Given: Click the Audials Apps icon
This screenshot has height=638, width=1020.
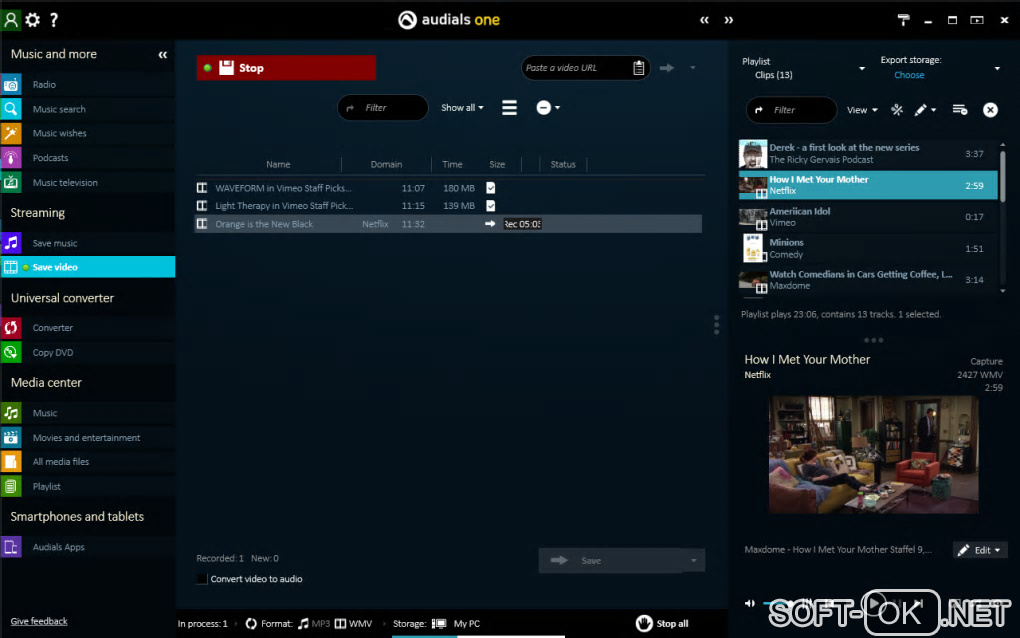Looking at the screenshot, I should pos(11,547).
